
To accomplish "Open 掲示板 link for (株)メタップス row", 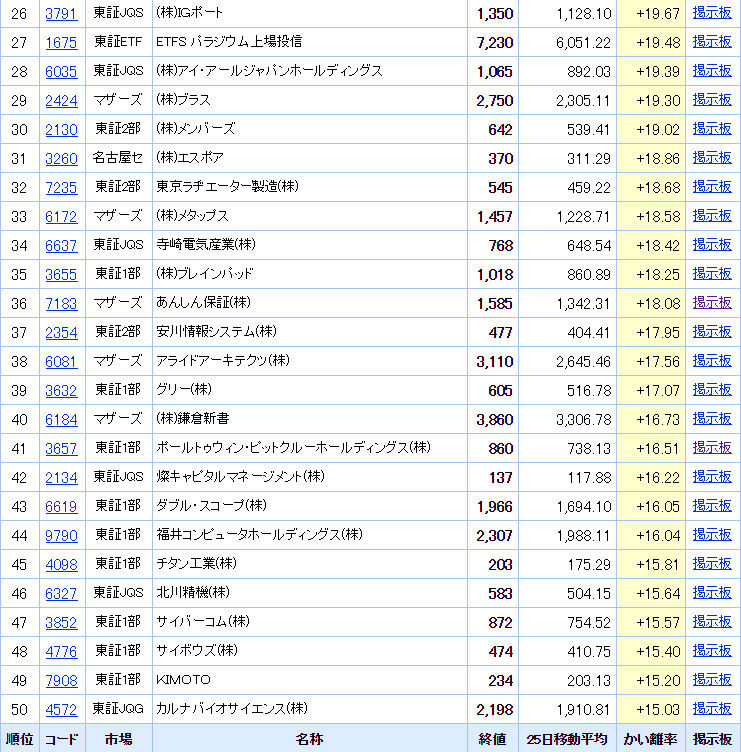I will point(712,216).
